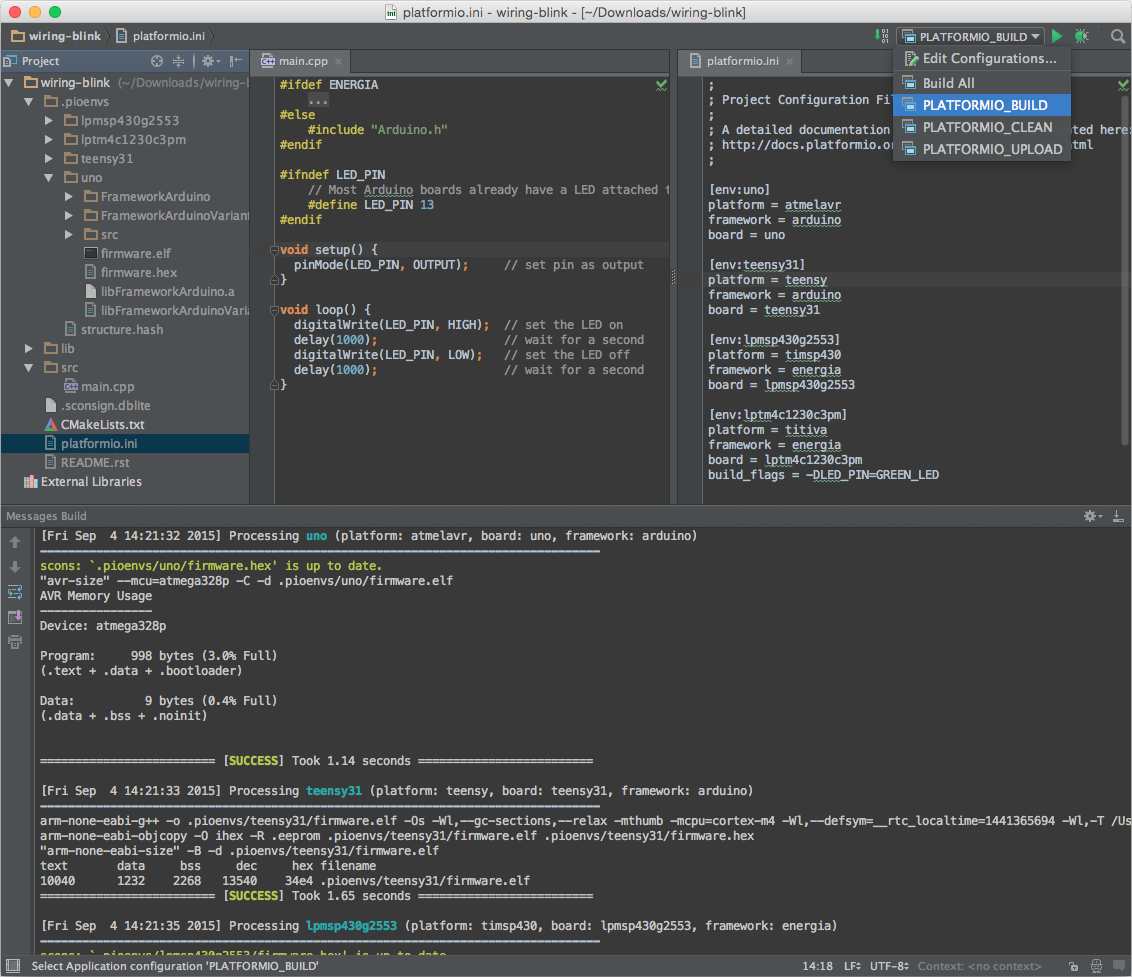Viewport: 1132px width, 977px height.
Task: Go to previous build message
Action: pyautogui.click(x=14, y=542)
